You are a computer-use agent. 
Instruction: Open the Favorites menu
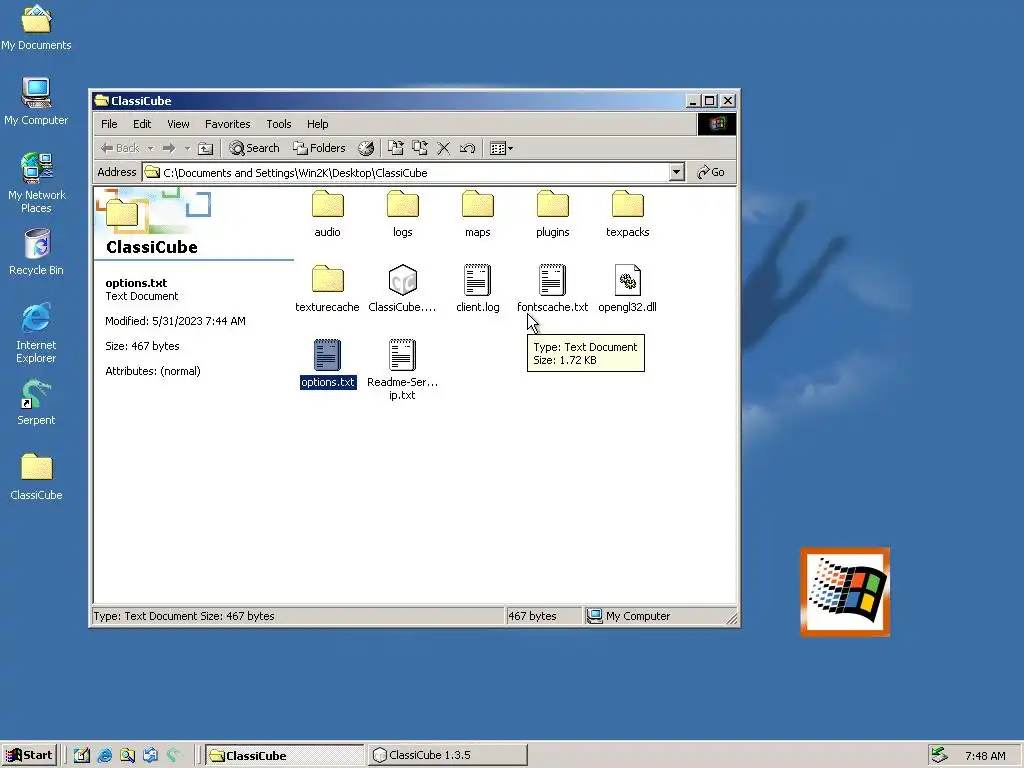point(227,124)
